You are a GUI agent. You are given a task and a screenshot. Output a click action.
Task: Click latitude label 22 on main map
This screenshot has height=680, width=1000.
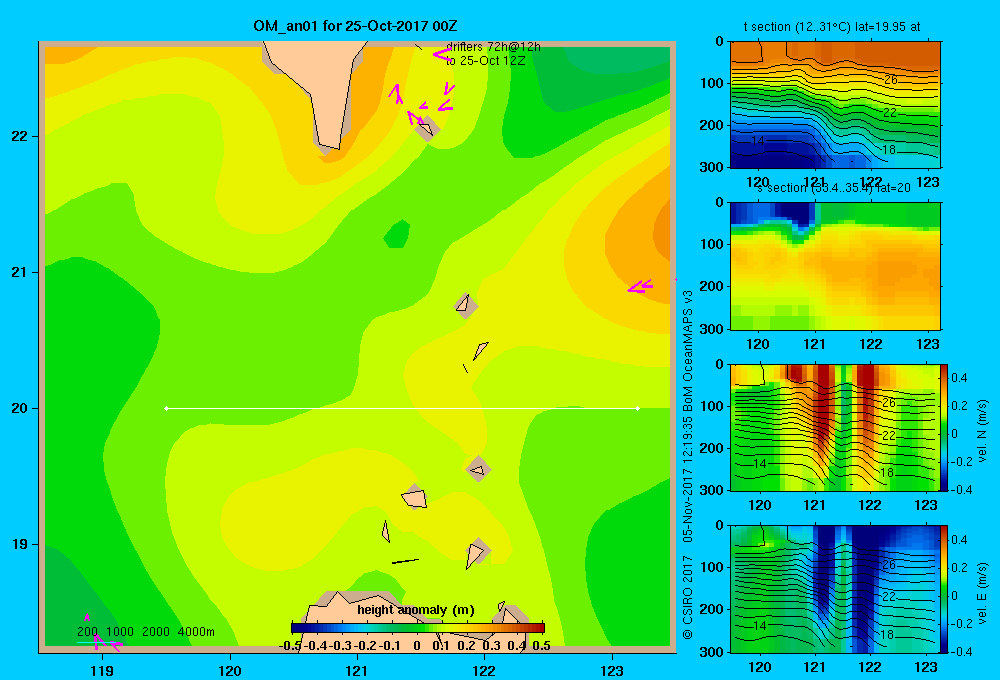tap(20, 136)
